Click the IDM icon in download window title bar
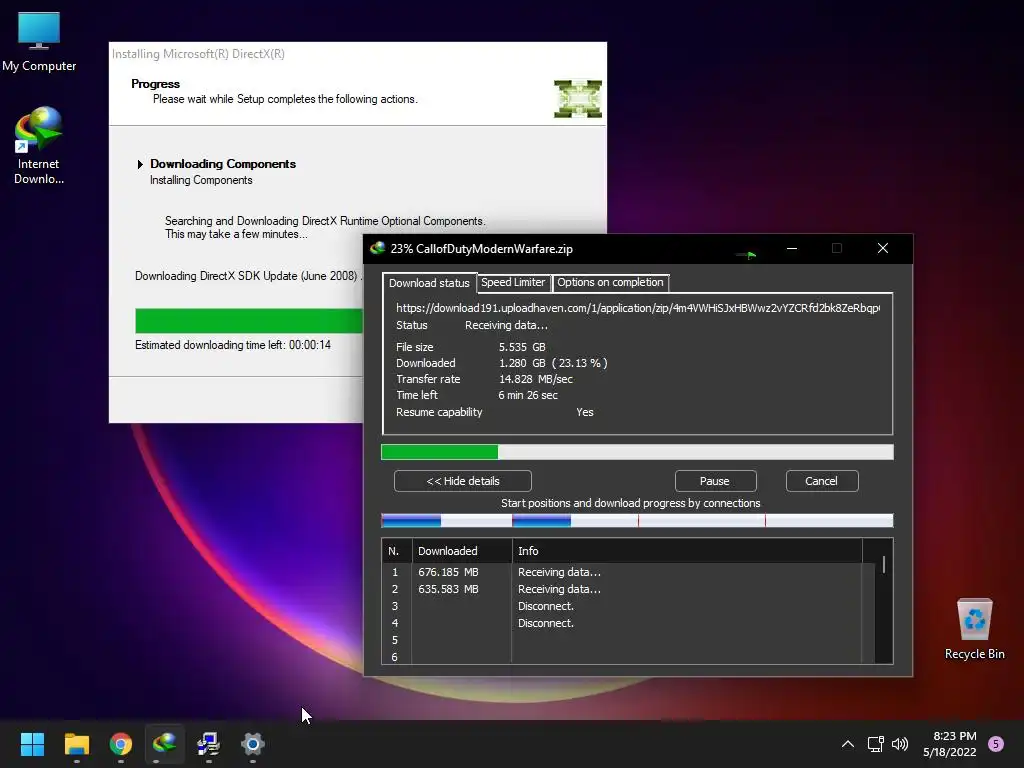Image resolution: width=1024 pixels, height=768 pixels. click(x=377, y=248)
